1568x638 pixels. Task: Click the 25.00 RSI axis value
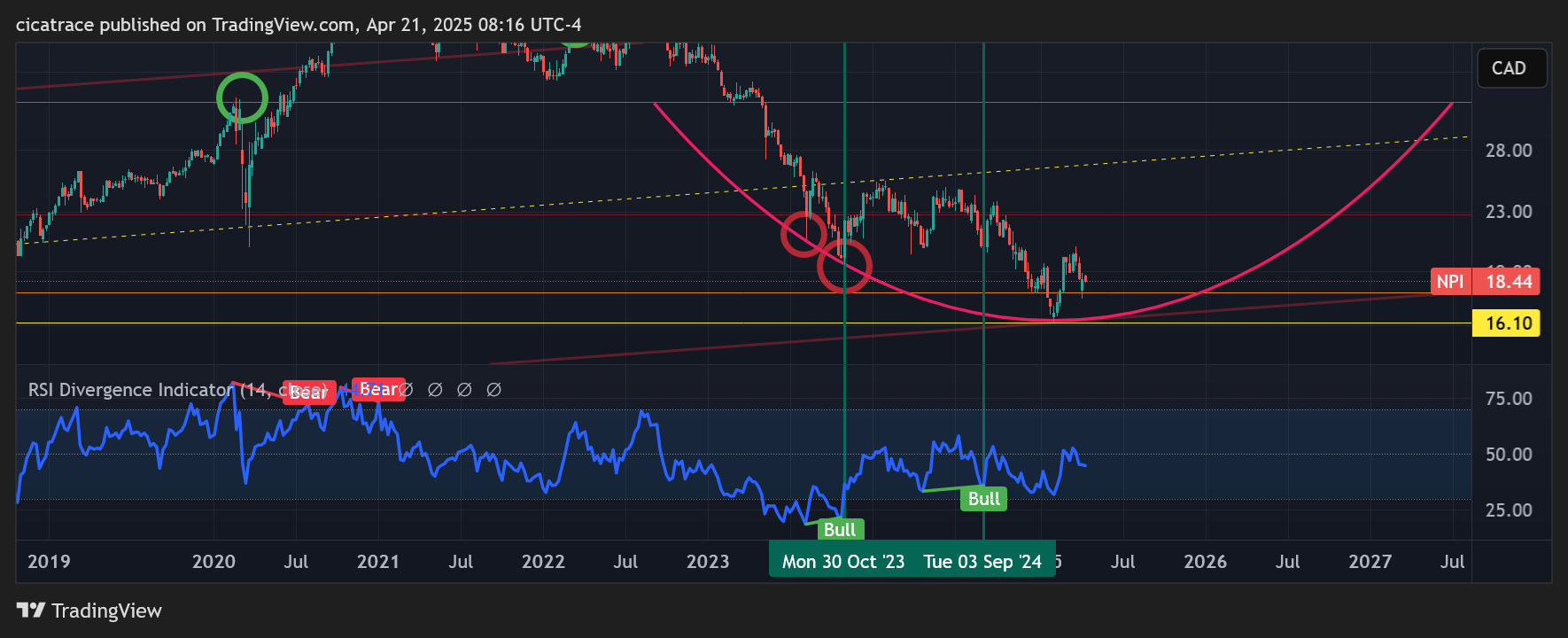[x=1509, y=510]
